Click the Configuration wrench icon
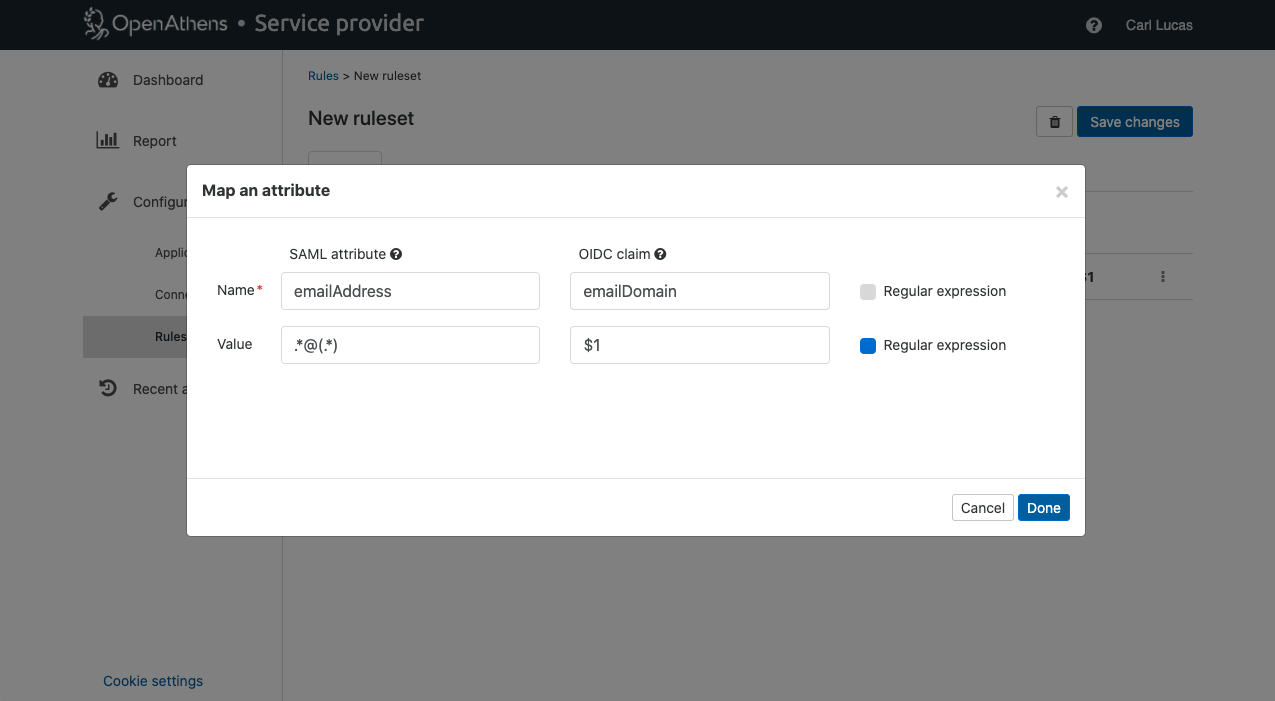 pos(108,202)
